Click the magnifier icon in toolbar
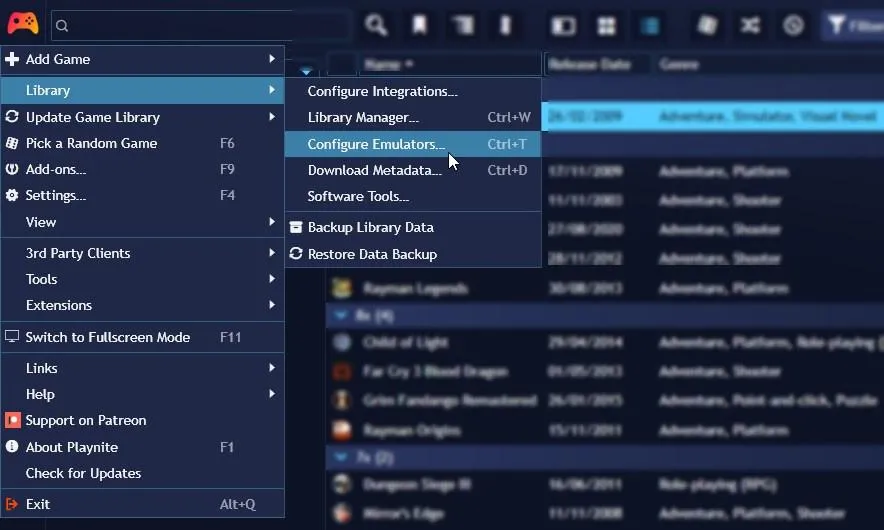 click(376, 25)
